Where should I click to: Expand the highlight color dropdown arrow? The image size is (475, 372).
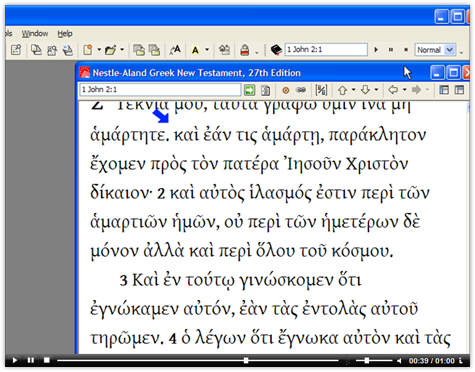point(207,50)
